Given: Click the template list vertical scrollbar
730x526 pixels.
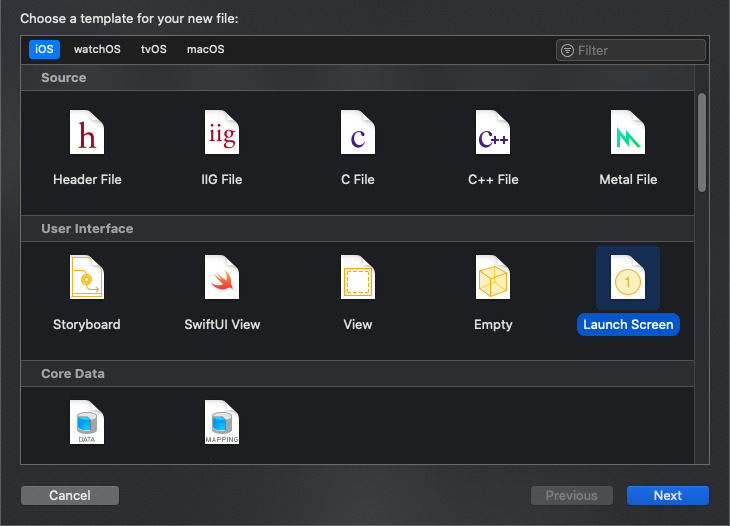Looking at the screenshot, I should coord(702,140).
